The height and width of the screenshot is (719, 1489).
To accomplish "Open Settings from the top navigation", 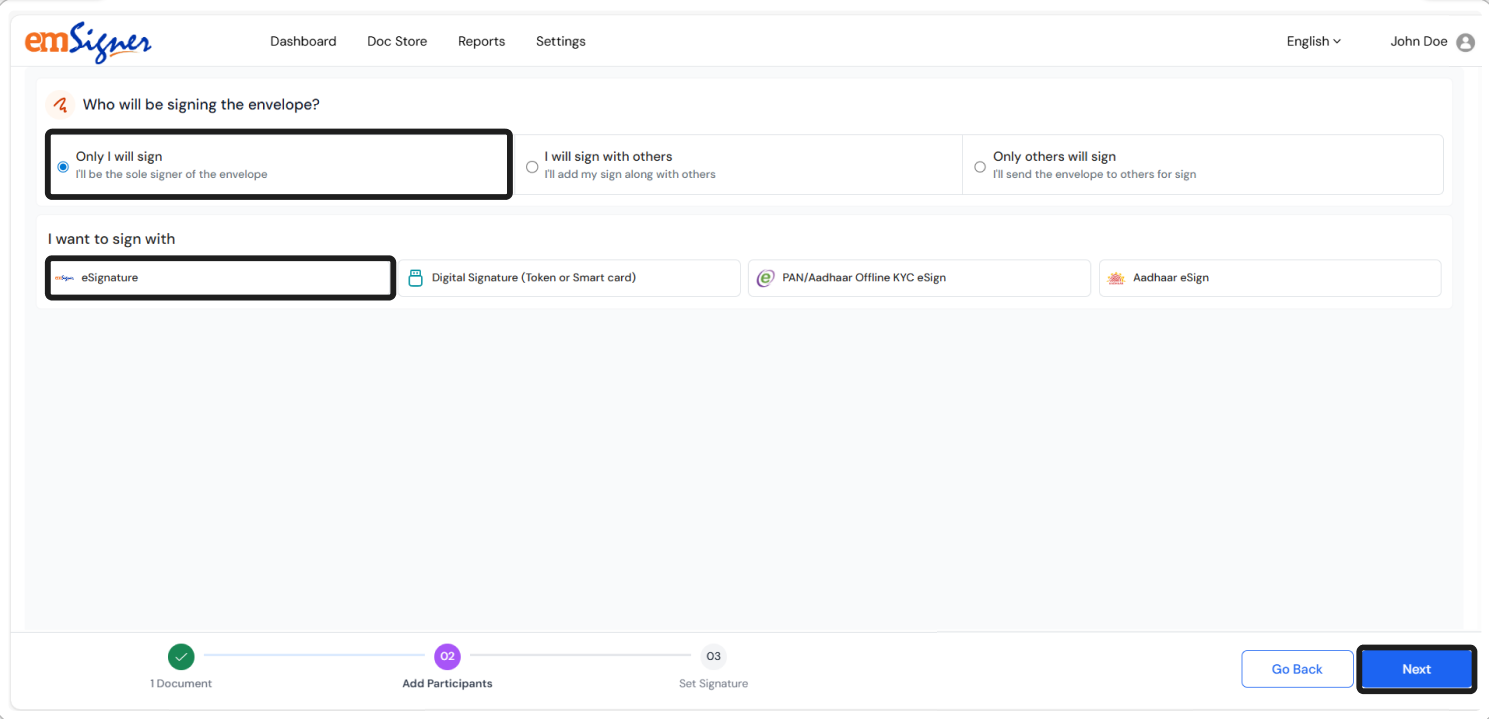I will 560,42.
